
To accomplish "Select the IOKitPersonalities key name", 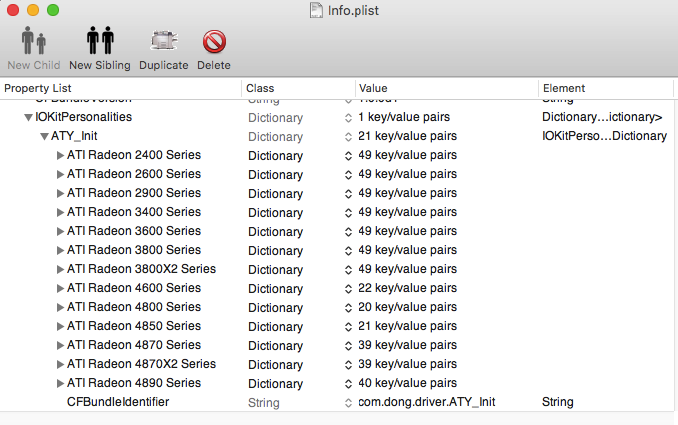I will tap(83, 117).
